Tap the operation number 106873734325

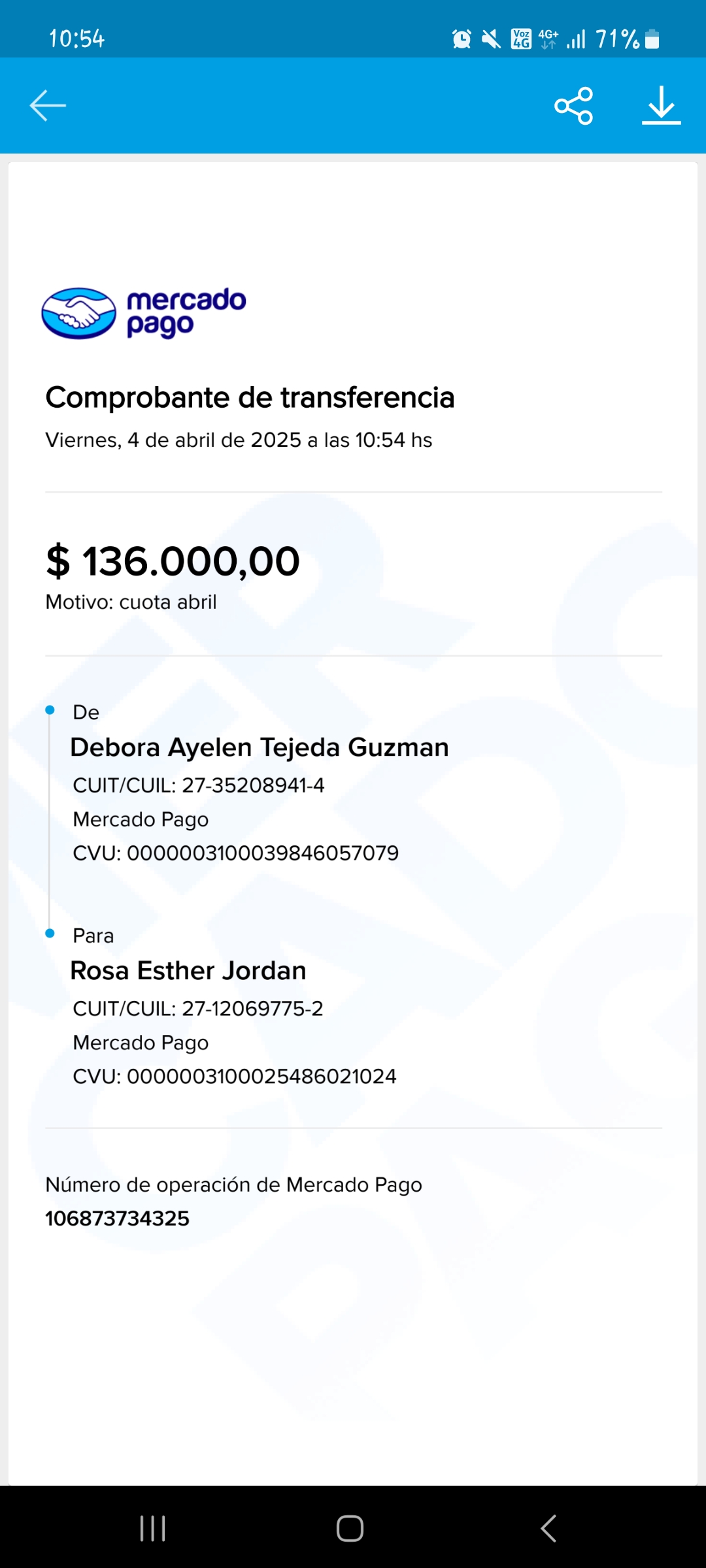point(118,1218)
